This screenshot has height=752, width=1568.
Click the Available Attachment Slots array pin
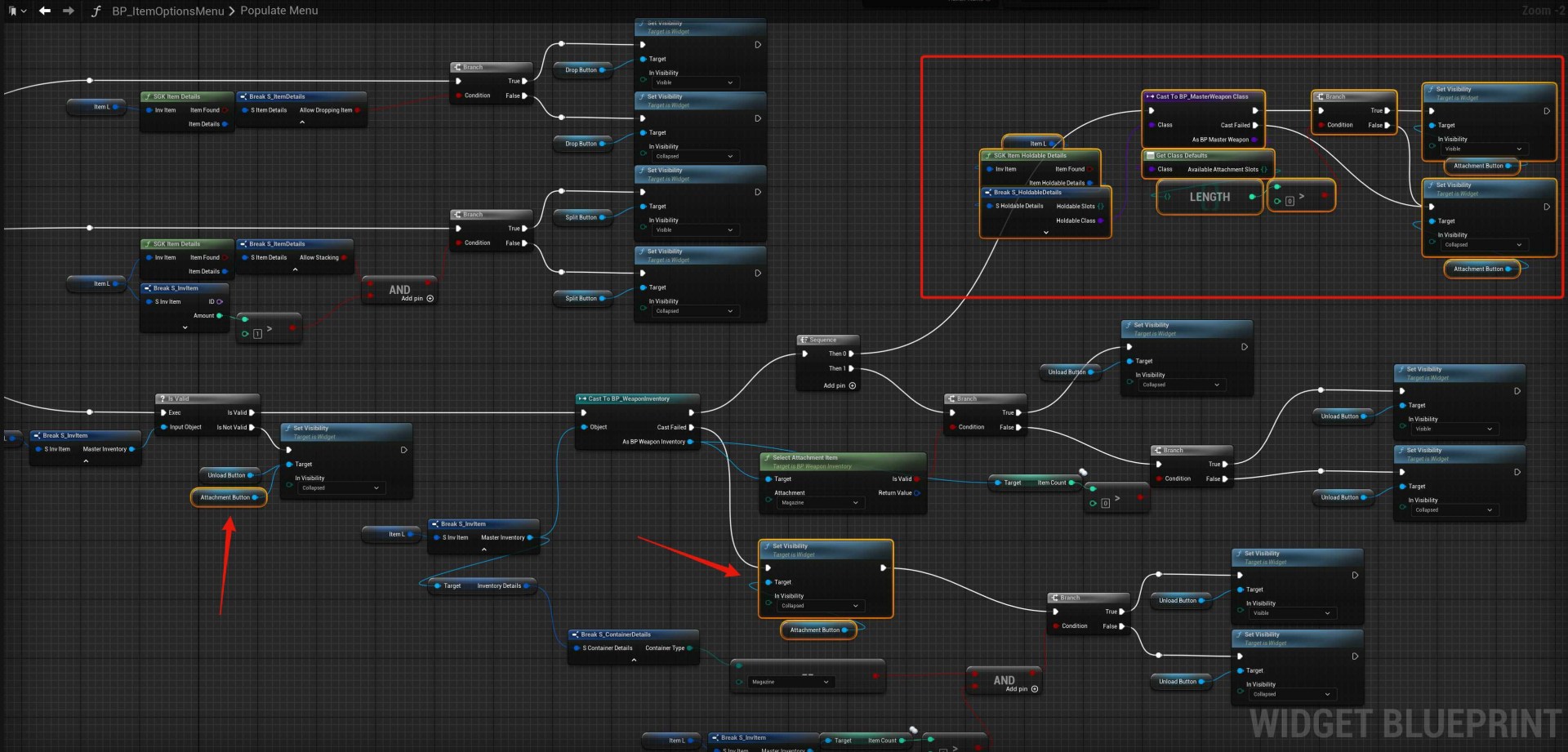[x=1264, y=170]
